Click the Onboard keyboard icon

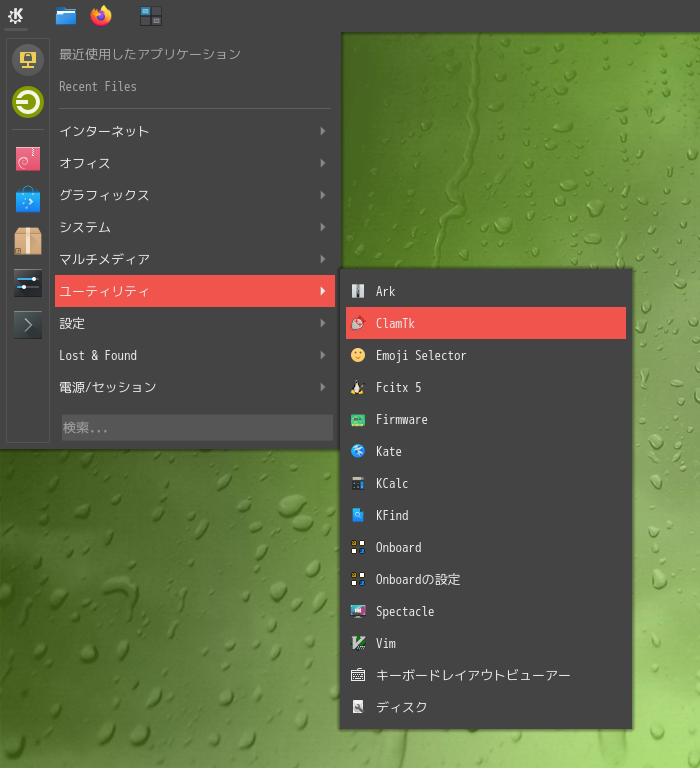coord(358,547)
